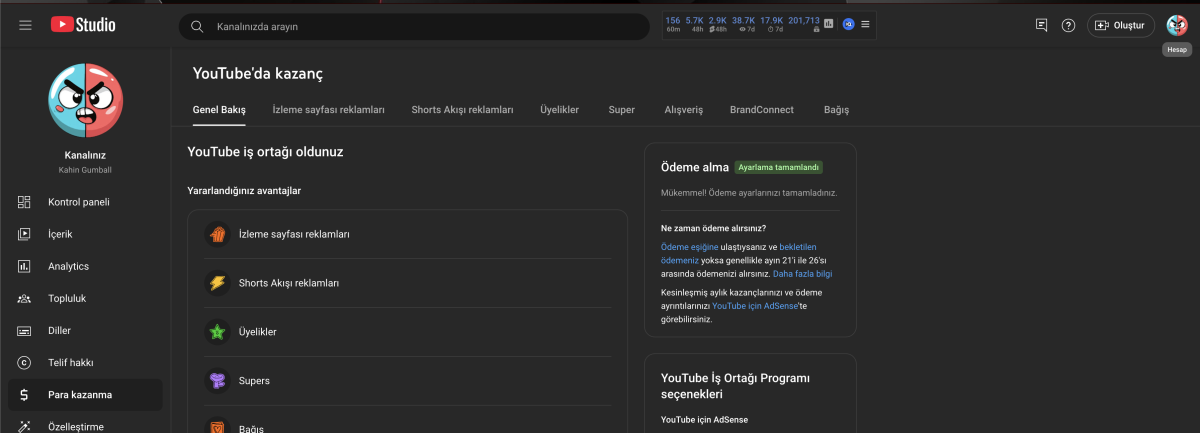Screen dimensions: 1200x433
Task: Switch to Üyelikler tab
Action: (x=560, y=109)
